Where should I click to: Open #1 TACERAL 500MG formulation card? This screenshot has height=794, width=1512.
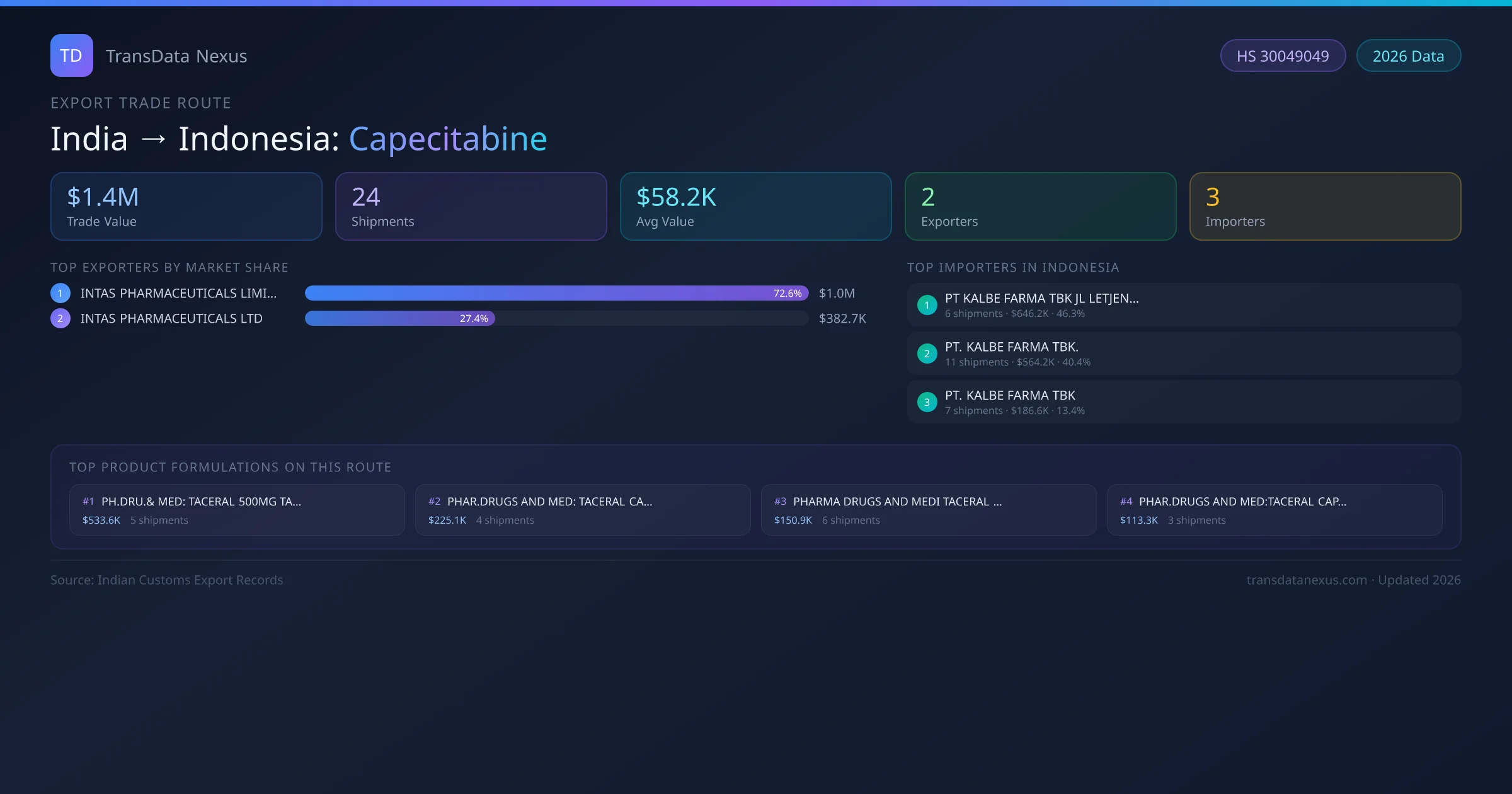tap(237, 510)
